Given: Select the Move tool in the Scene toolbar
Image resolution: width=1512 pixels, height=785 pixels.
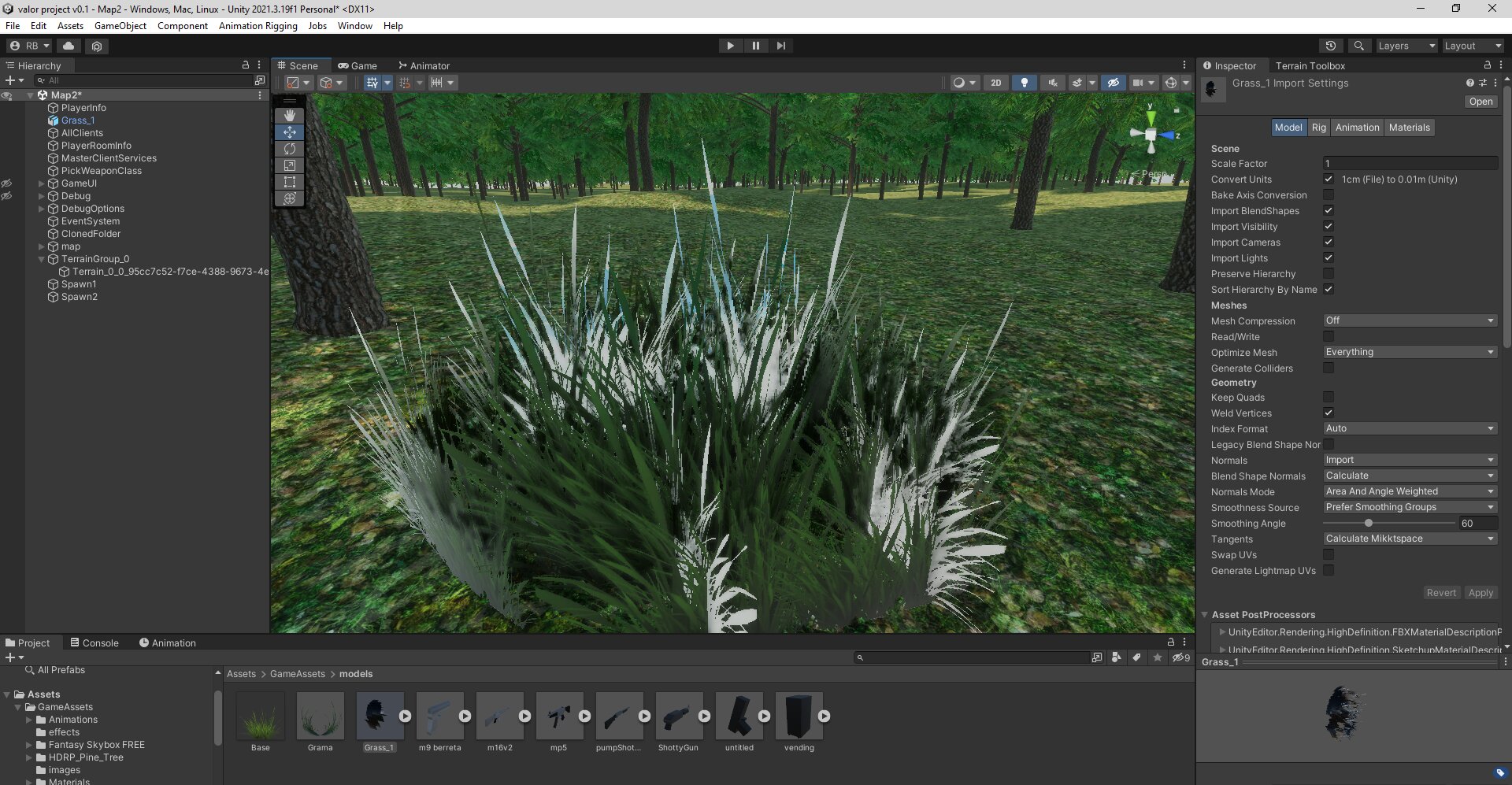Looking at the screenshot, I should coord(290,132).
